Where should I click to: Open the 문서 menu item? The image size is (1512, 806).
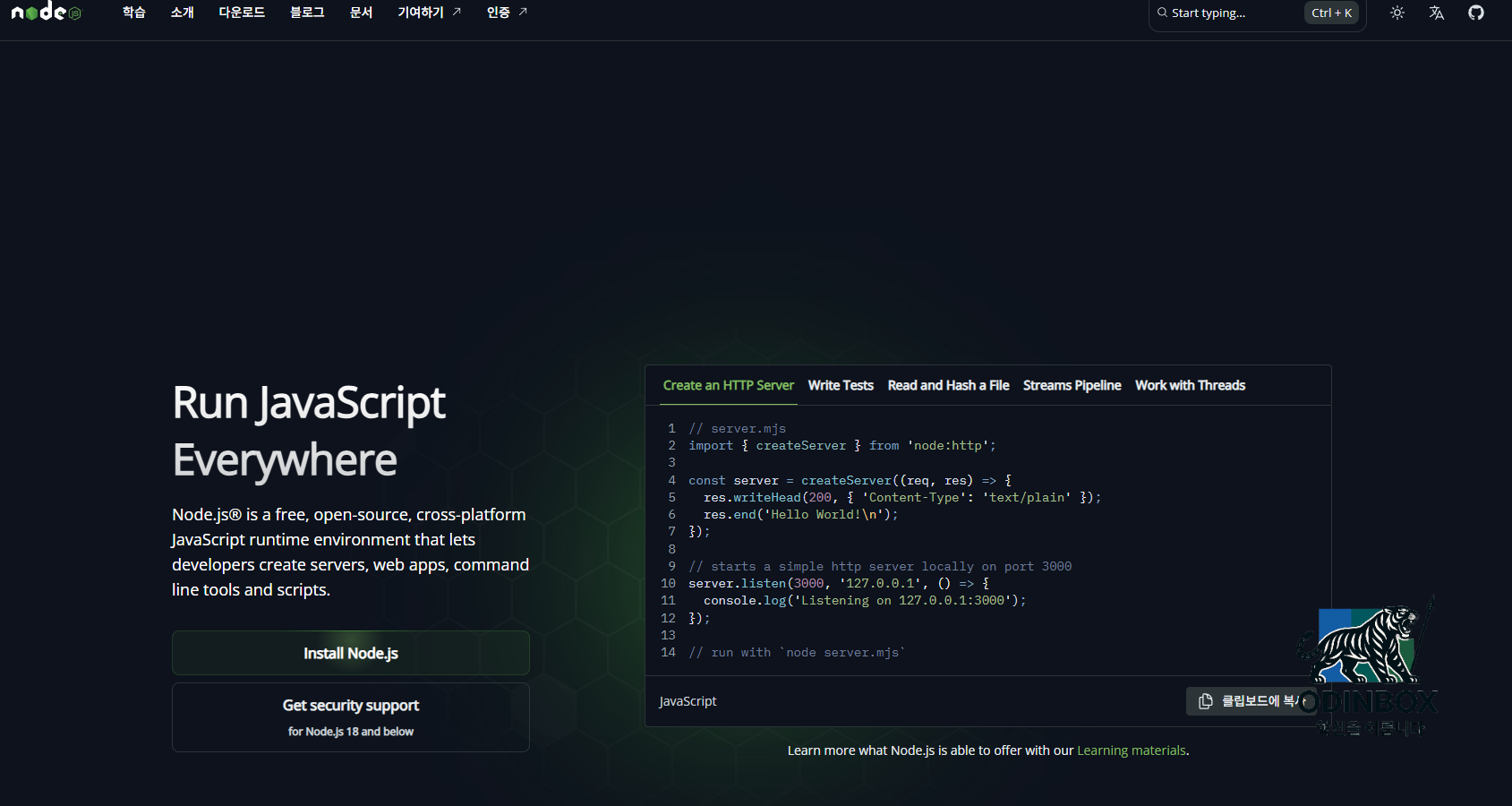[x=361, y=13]
